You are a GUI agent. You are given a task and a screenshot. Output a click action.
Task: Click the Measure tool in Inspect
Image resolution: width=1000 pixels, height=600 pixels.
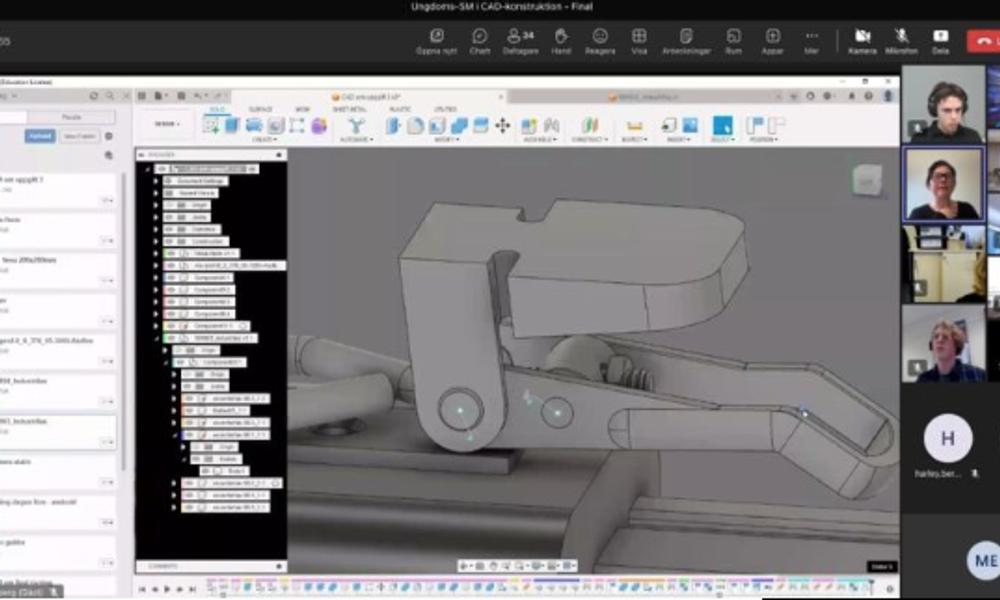tap(633, 125)
